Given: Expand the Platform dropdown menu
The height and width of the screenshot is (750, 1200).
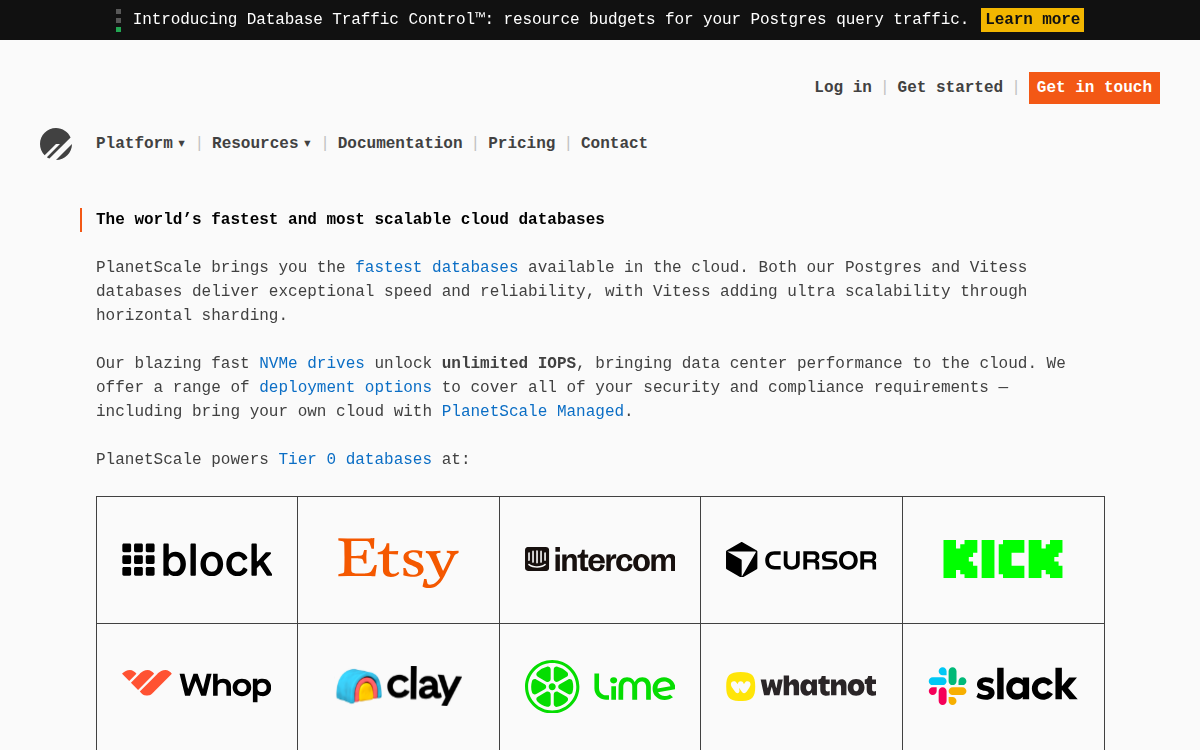Looking at the screenshot, I should [x=141, y=143].
